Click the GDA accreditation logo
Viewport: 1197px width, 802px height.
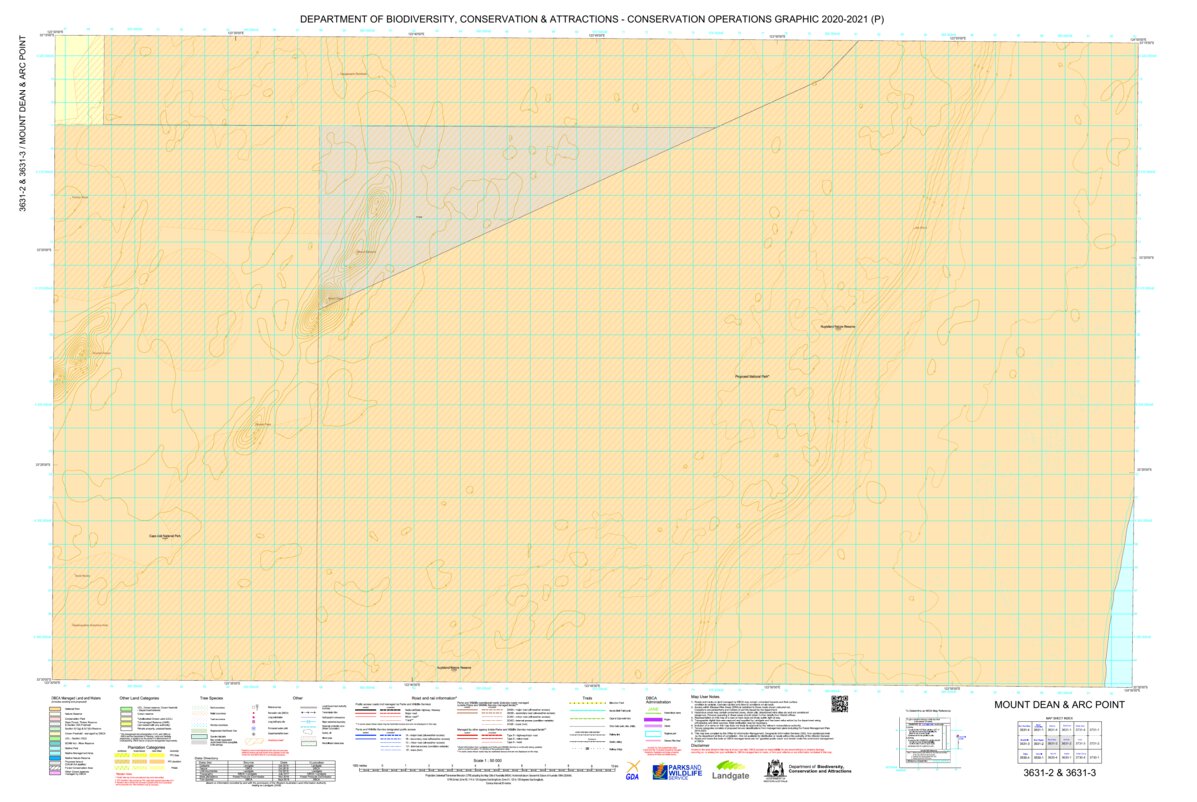[x=633, y=770]
